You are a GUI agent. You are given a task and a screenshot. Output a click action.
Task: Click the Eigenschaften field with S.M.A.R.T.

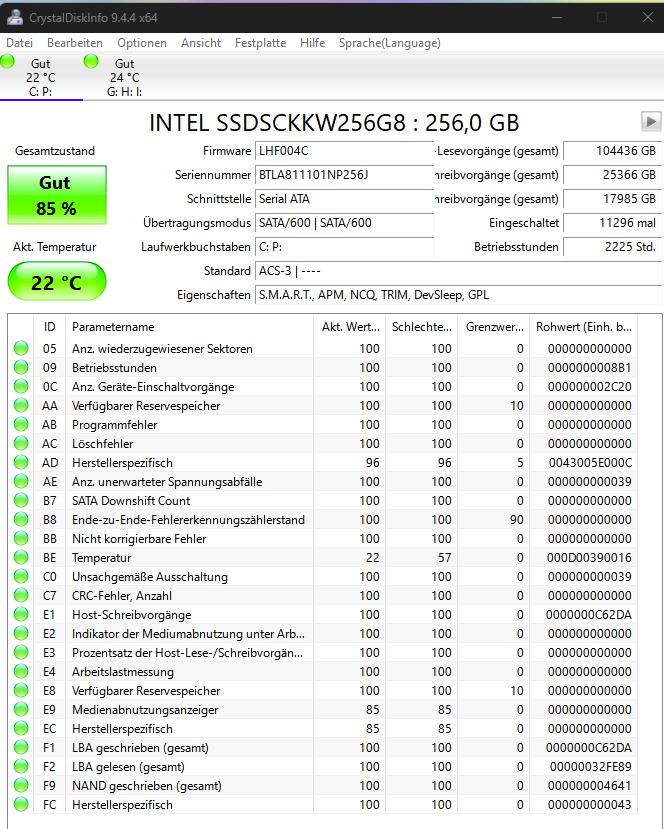coord(458,294)
